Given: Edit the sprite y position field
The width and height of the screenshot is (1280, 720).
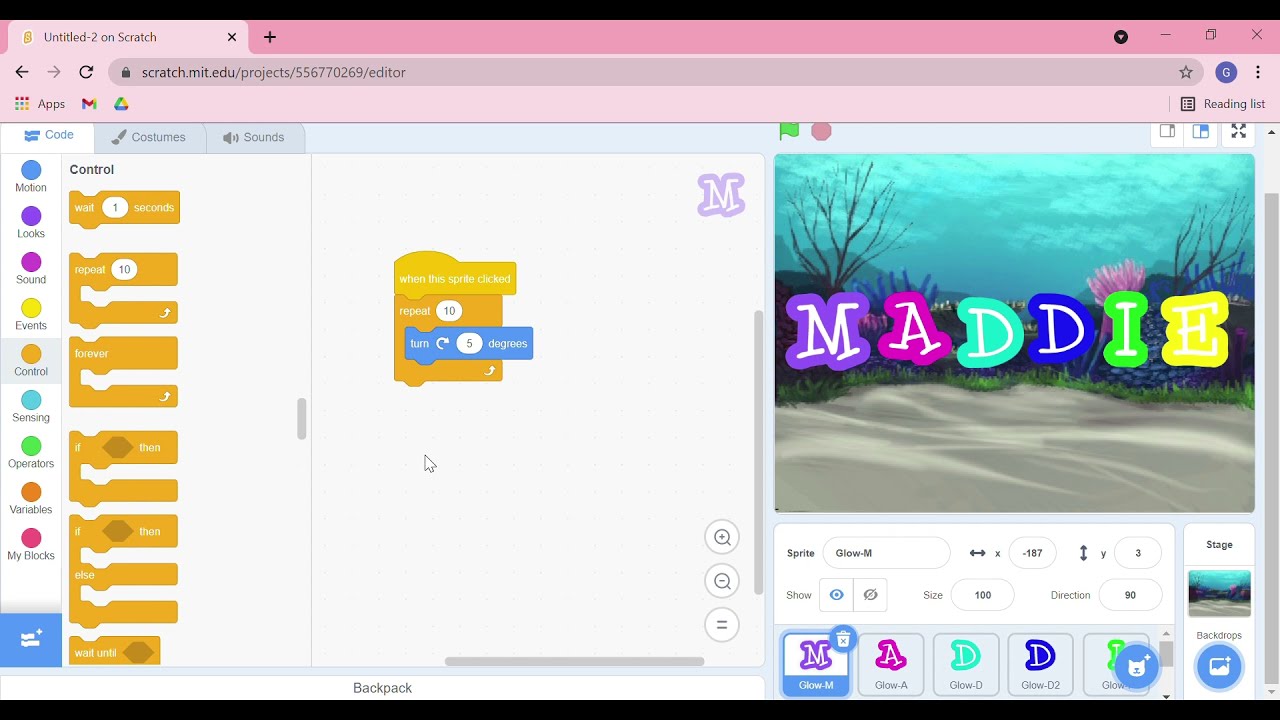Looking at the screenshot, I should click(x=1137, y=553).
